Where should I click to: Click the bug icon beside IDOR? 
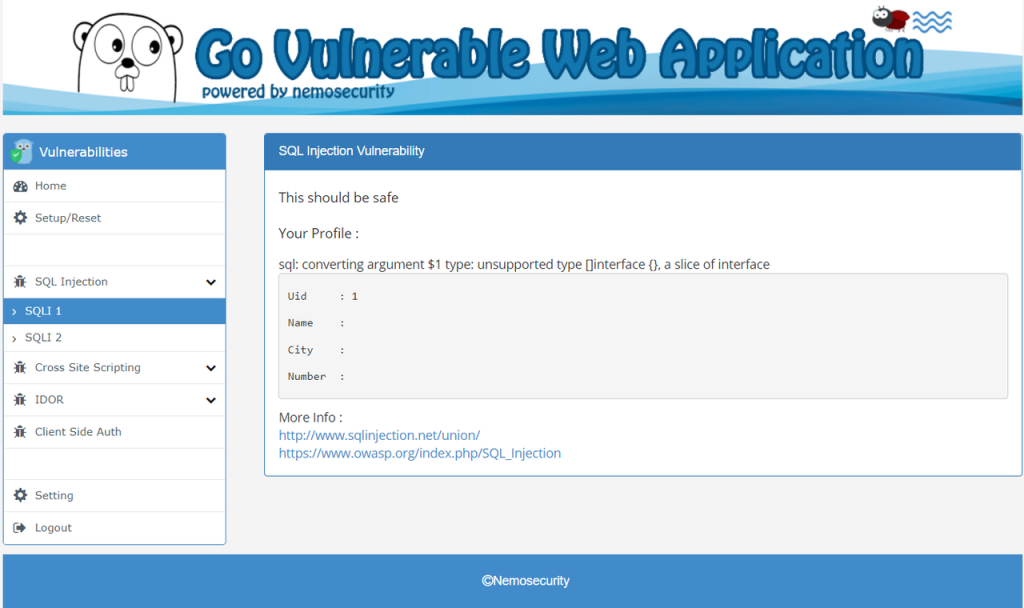[20, 400]
